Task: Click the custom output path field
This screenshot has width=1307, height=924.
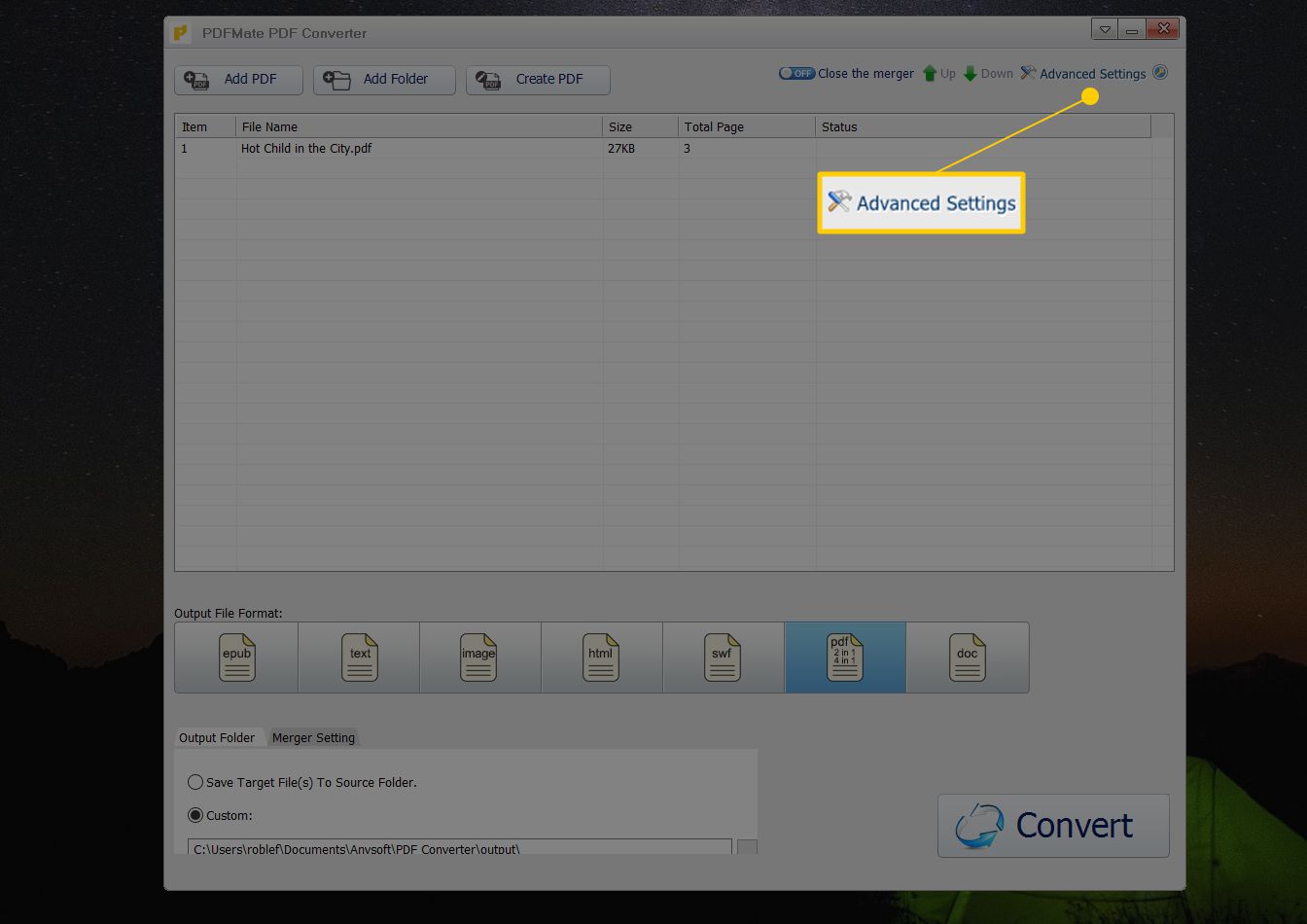Action: tap(459, 847)
